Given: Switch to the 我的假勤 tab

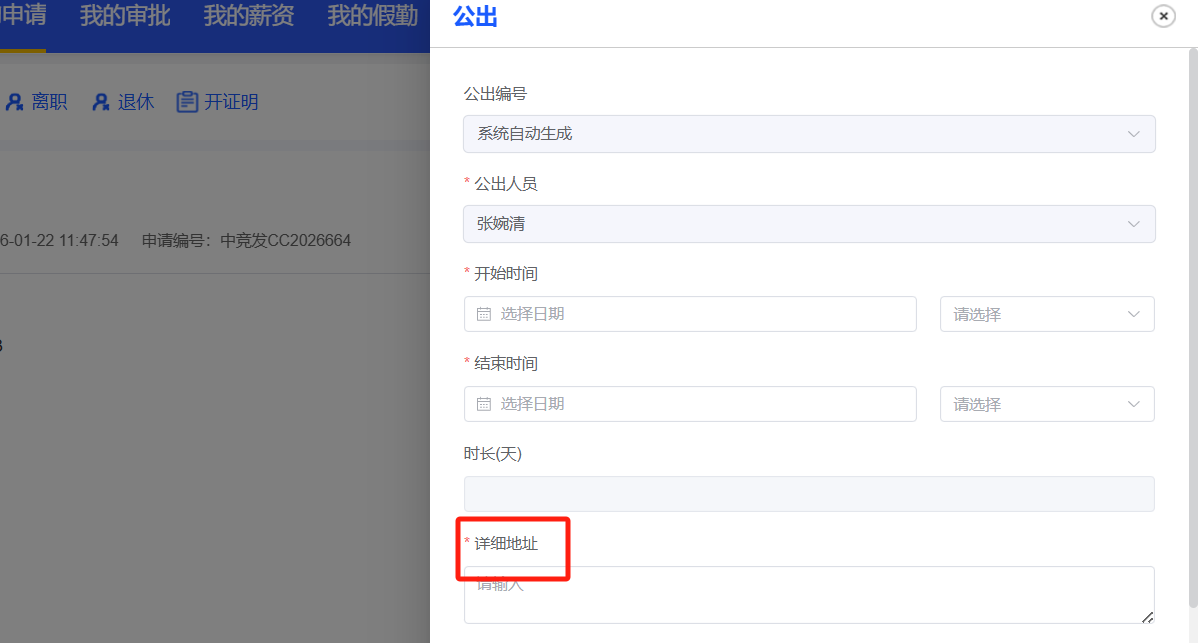Looking at the screenshot, I should click(373, 15).
